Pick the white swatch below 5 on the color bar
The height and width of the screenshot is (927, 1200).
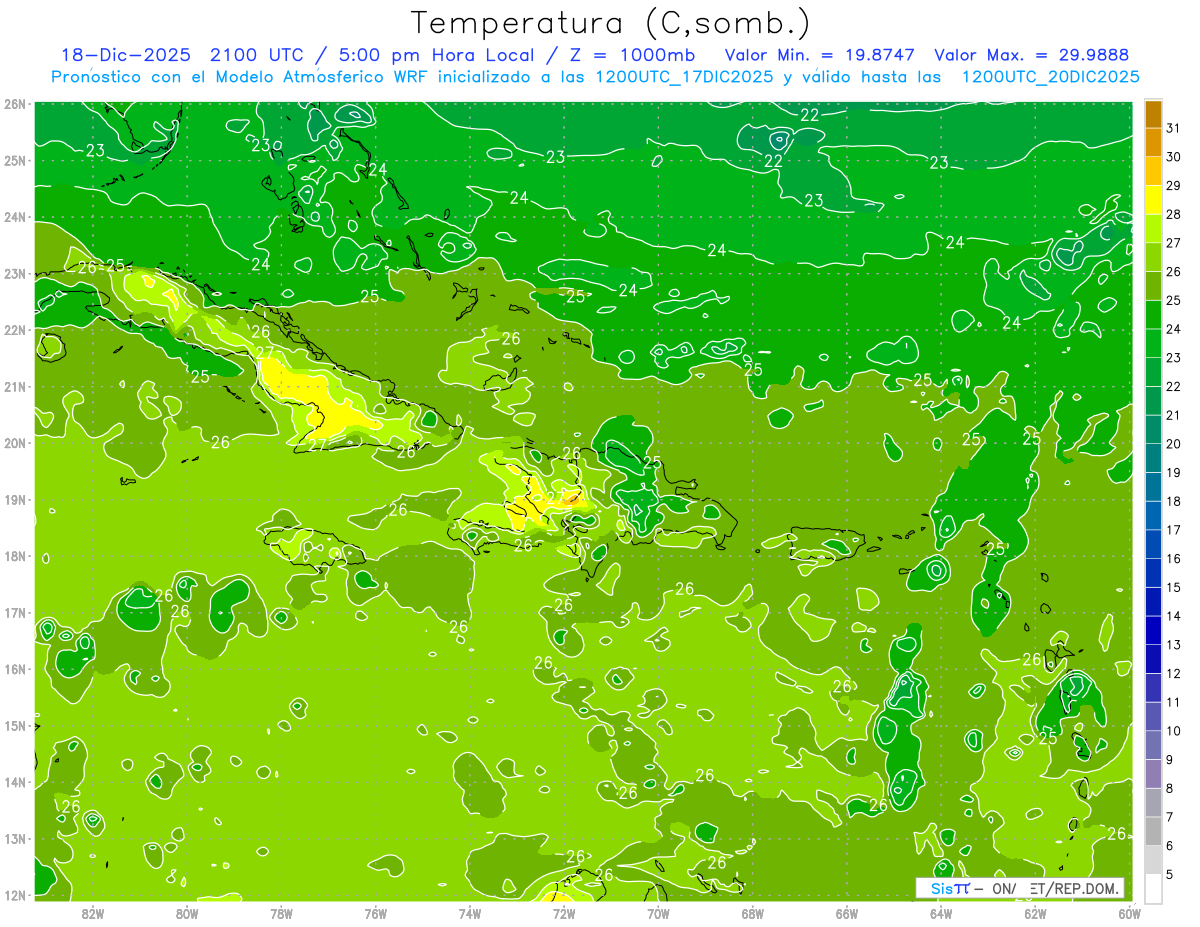point(1153,888)
